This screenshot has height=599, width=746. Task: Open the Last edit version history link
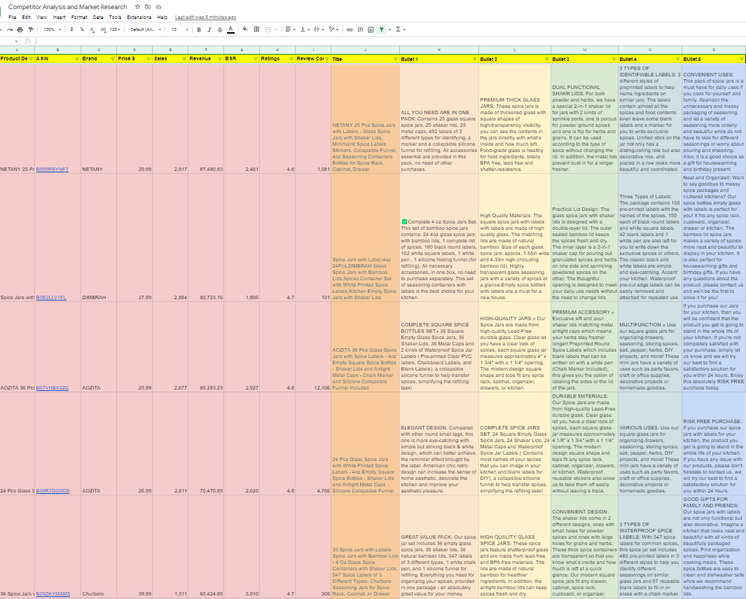(x=206, y=17)
